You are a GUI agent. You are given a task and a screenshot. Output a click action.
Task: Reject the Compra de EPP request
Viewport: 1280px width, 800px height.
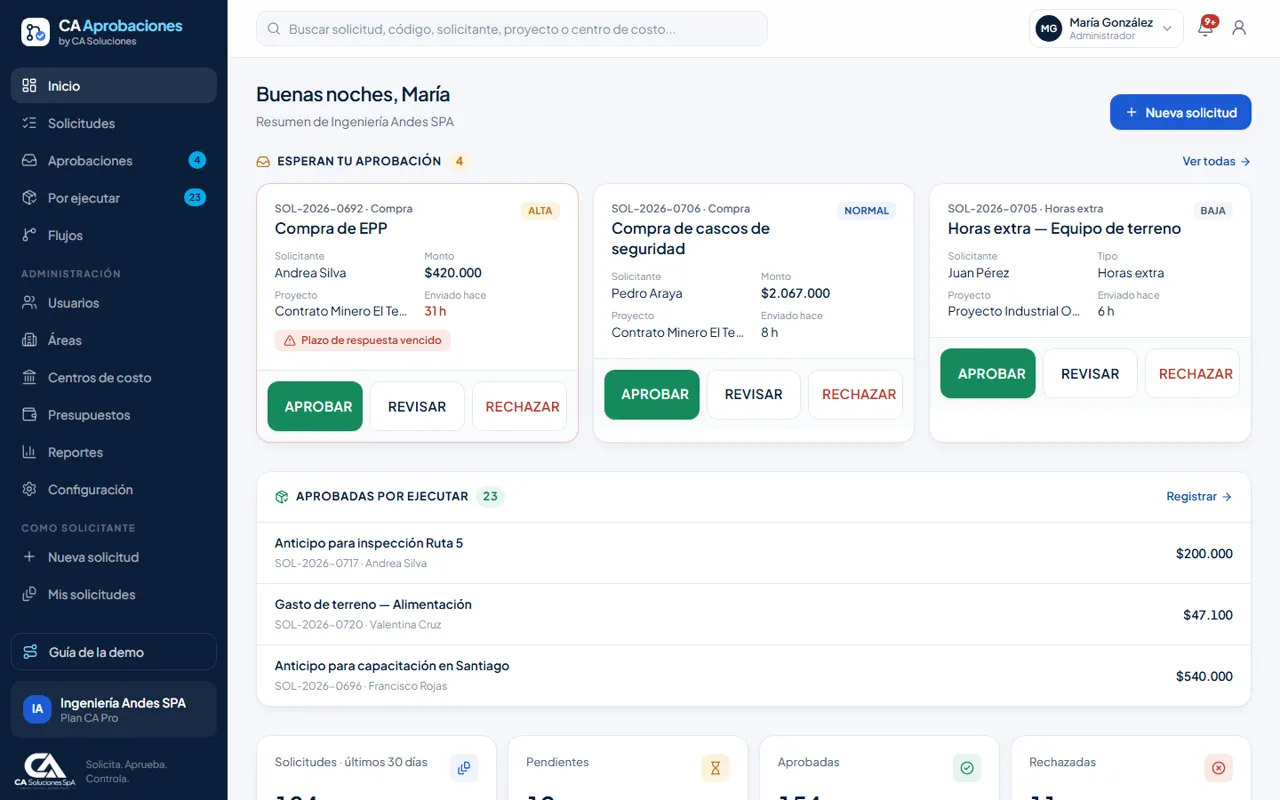click(520, 406)
